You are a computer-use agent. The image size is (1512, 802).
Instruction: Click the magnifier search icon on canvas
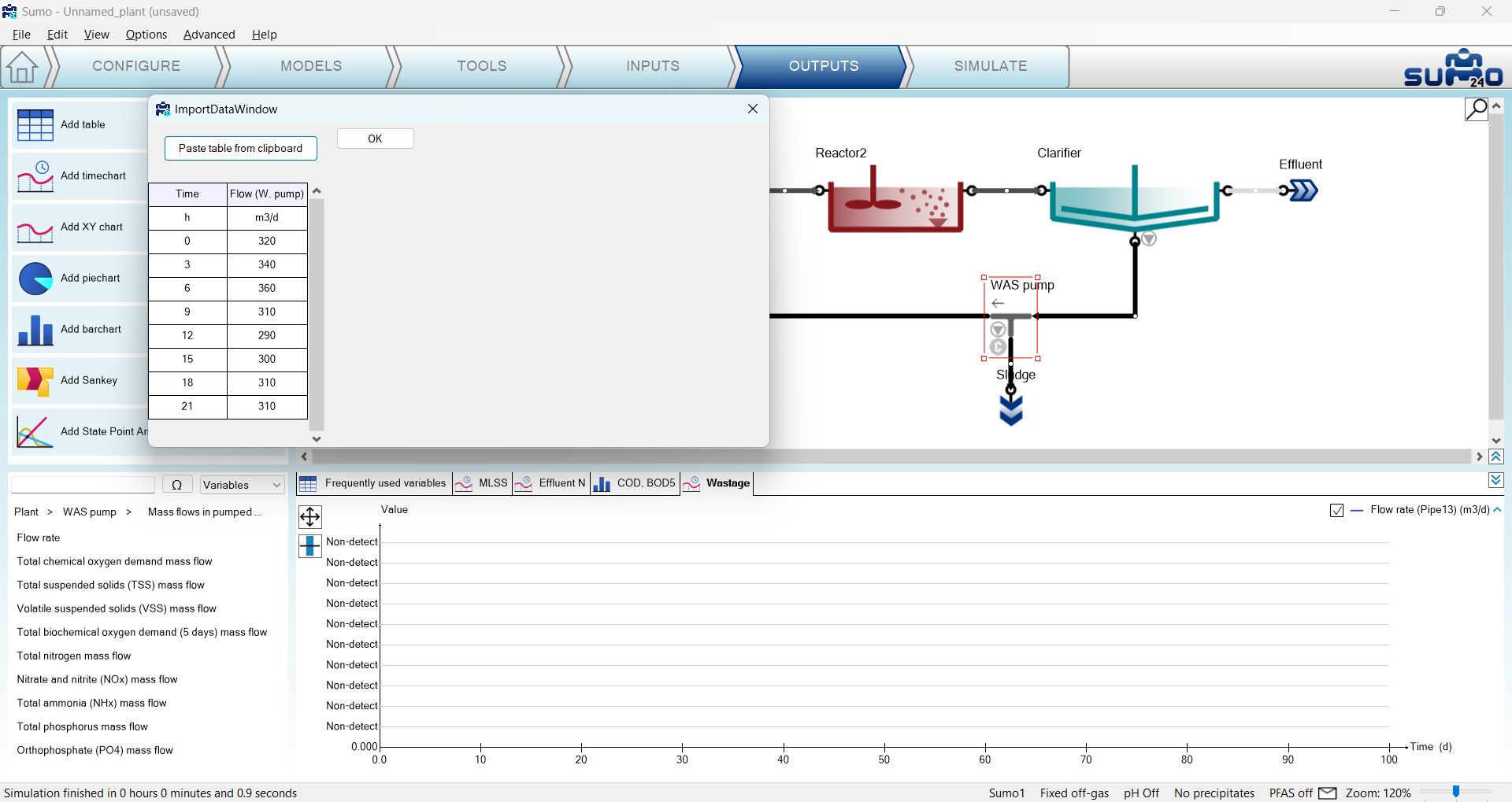(1476, 109)
